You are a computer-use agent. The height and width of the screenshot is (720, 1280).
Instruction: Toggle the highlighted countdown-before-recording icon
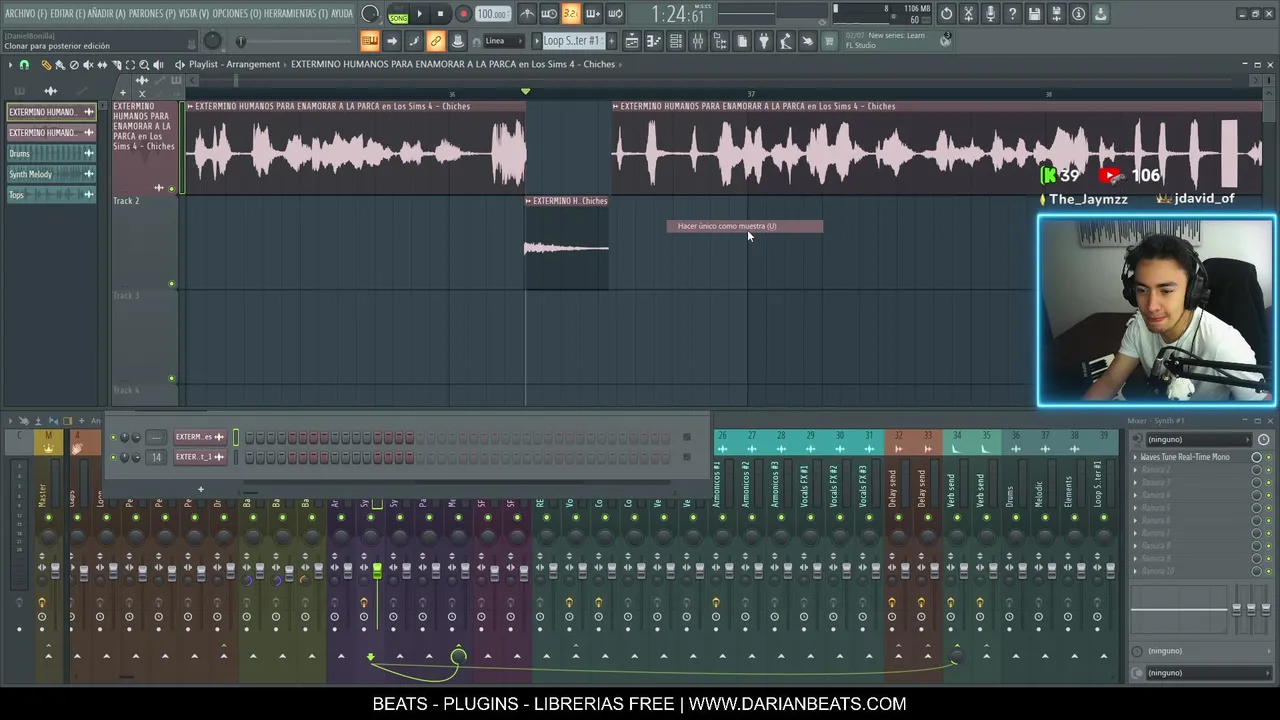coord(570,14)
